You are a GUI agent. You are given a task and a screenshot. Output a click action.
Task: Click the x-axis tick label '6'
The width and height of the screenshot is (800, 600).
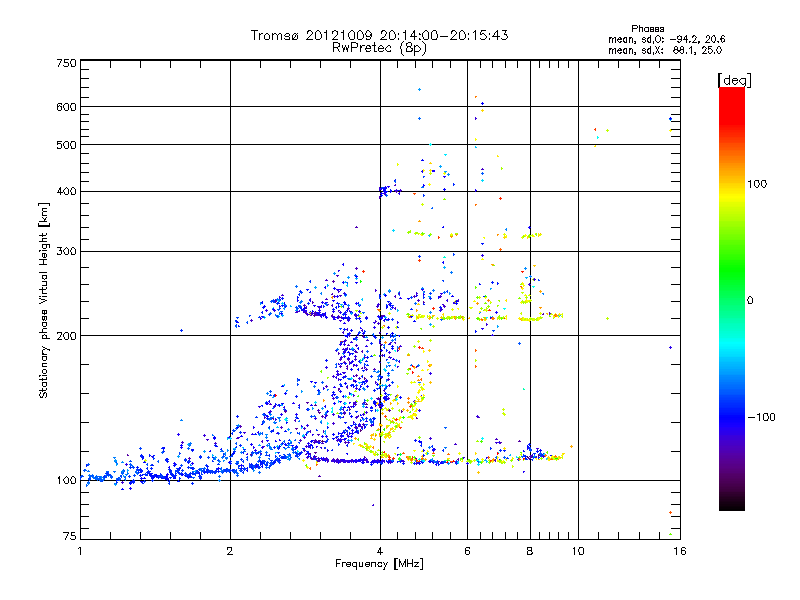point(467,551)
